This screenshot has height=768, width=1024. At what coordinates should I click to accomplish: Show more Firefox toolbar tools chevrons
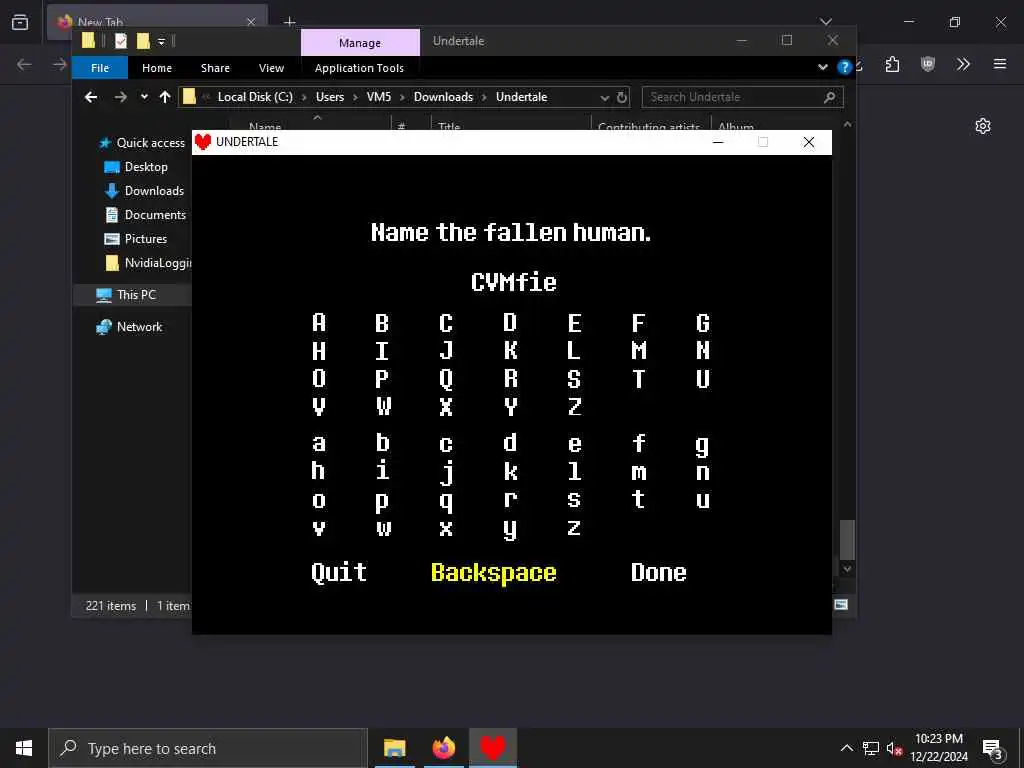coord(963,64)
